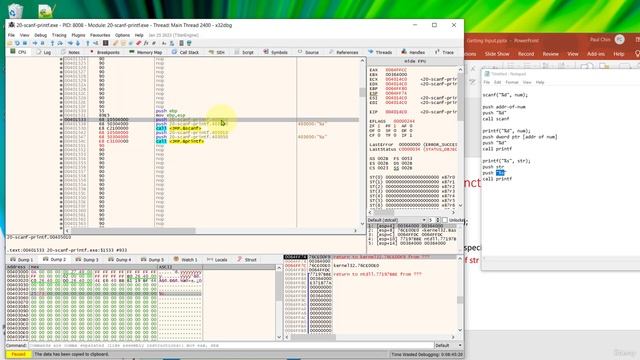This screenshot has height=360, width=640.
Task: Switch to the SEH tab
Action: [x=217, y=52]
